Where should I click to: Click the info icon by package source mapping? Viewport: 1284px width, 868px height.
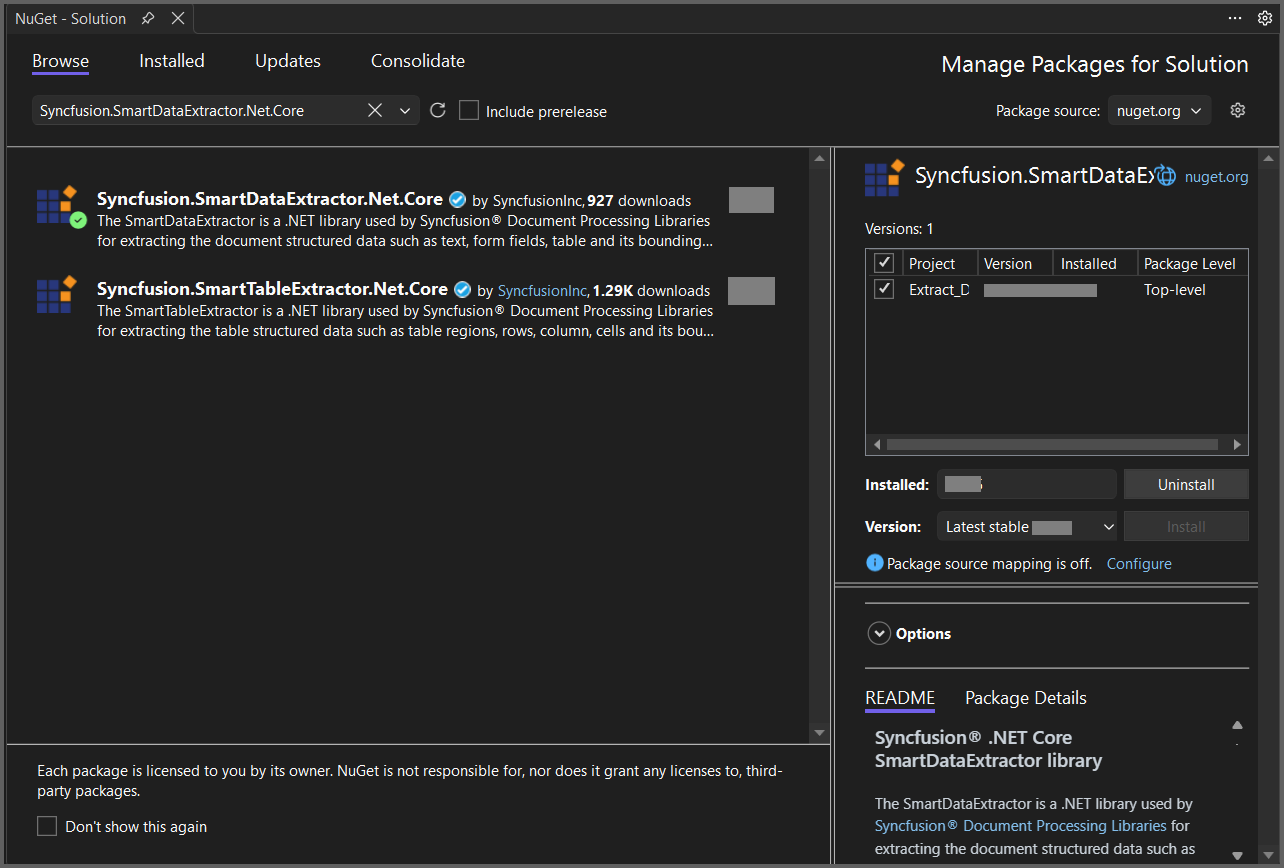click(x=874, y=563)
